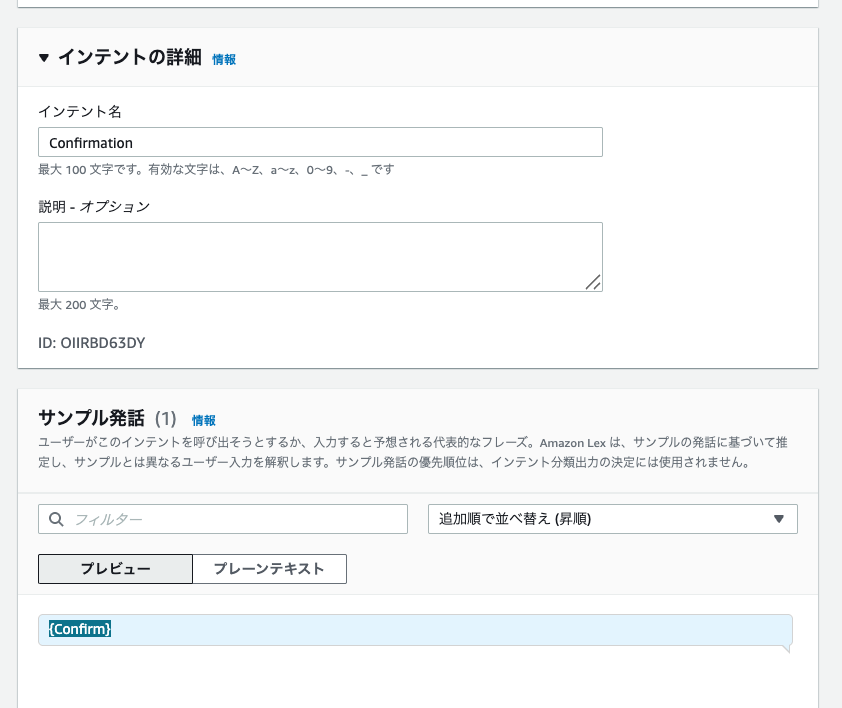Image resolution: width=842 pixels, height=708 pixels.
Task: Click the インテント名 label
Action: point(80,111)
